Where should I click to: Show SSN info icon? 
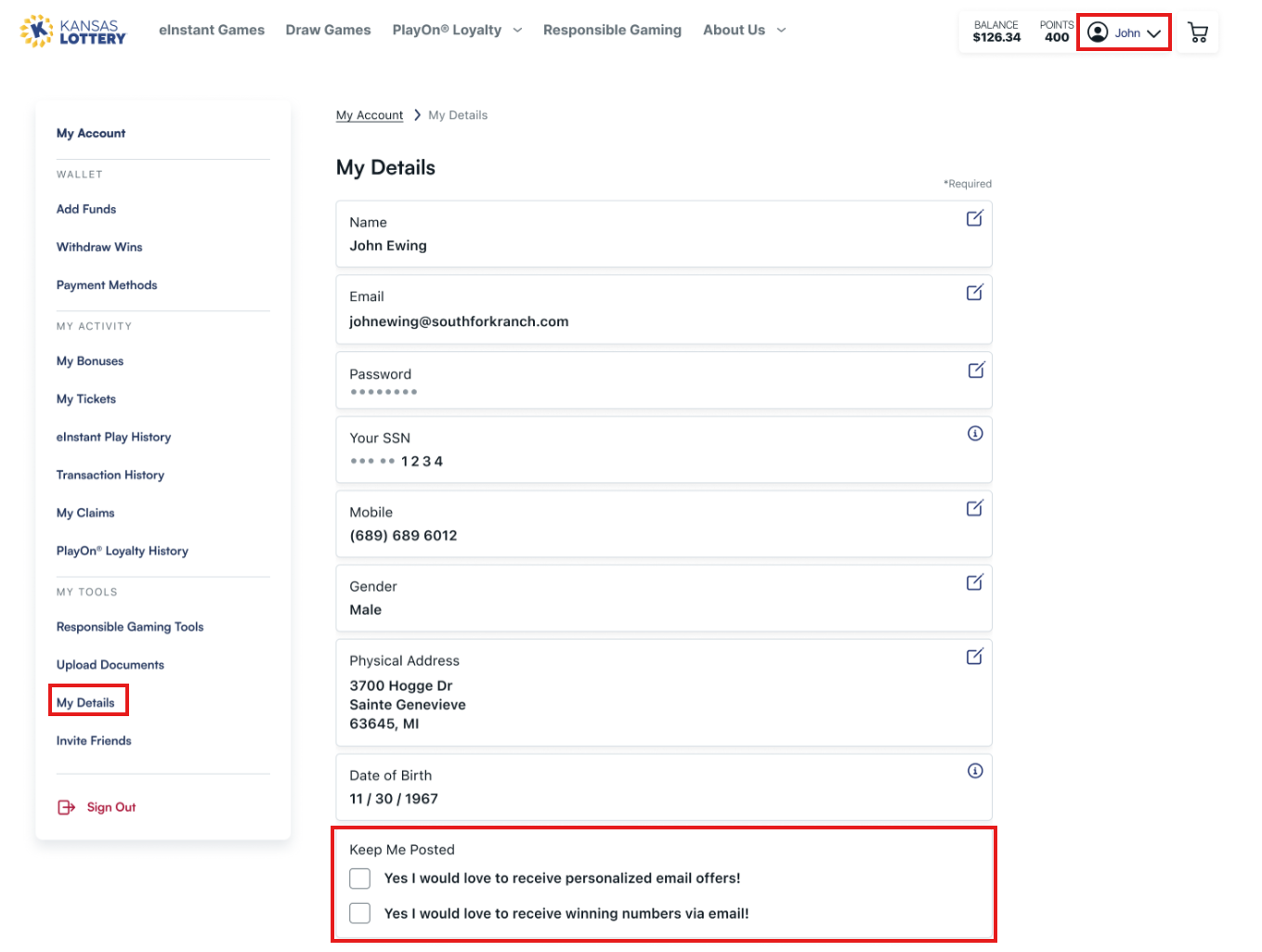point(975,433)
